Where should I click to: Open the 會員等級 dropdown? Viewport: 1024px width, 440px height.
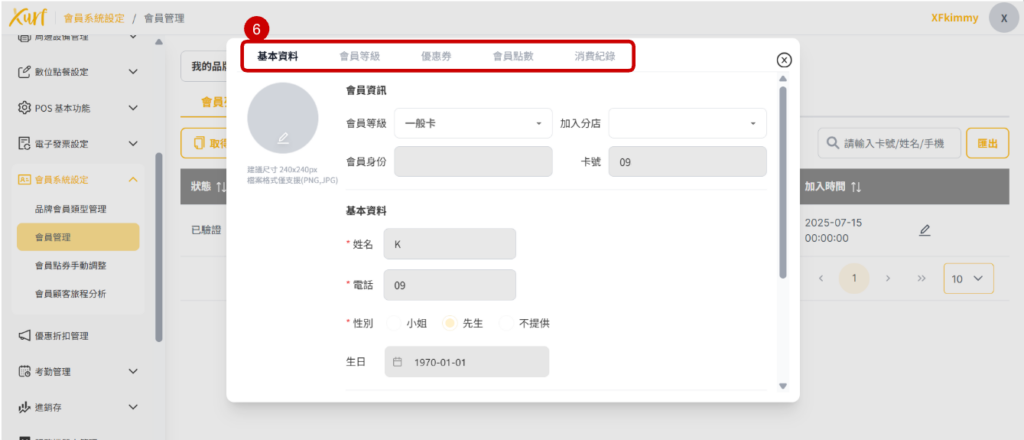473,123
